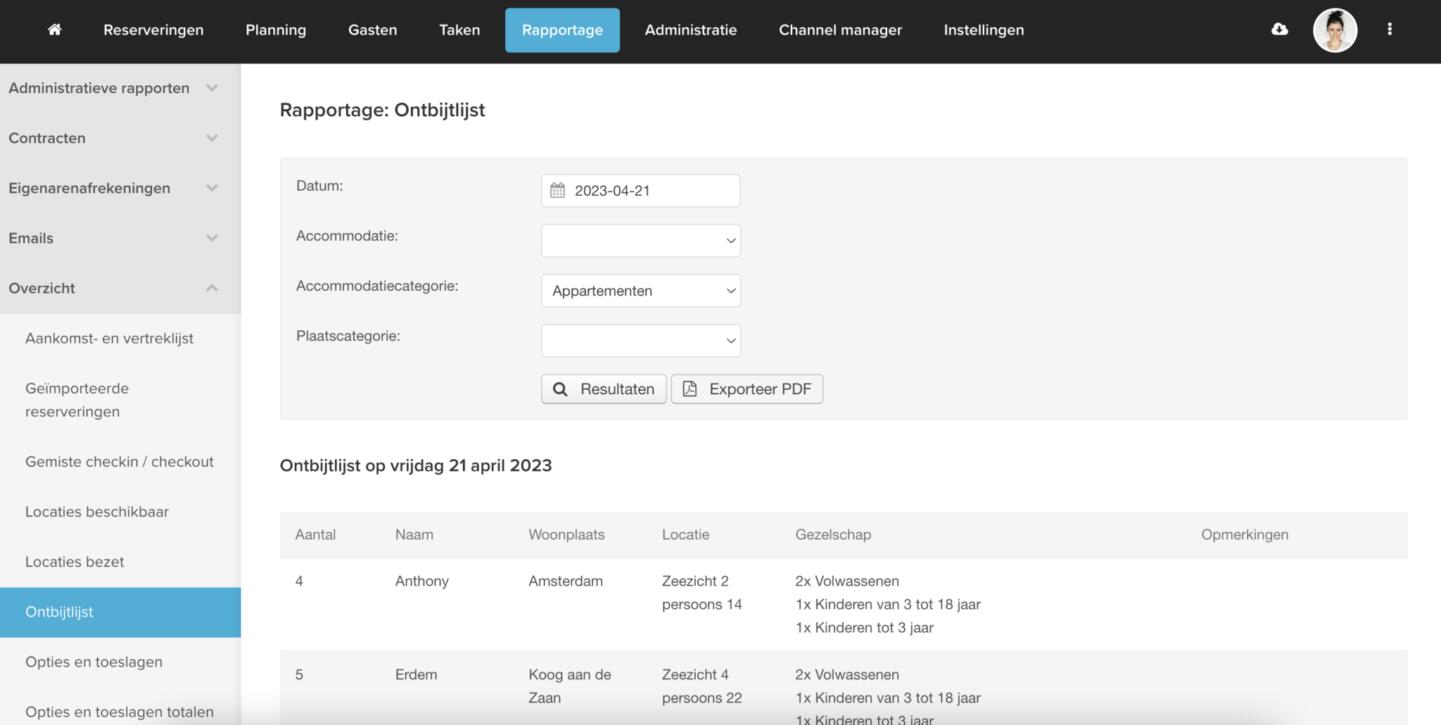
Task: Click the calendar icon in Datum field
Action: [558, 191]
